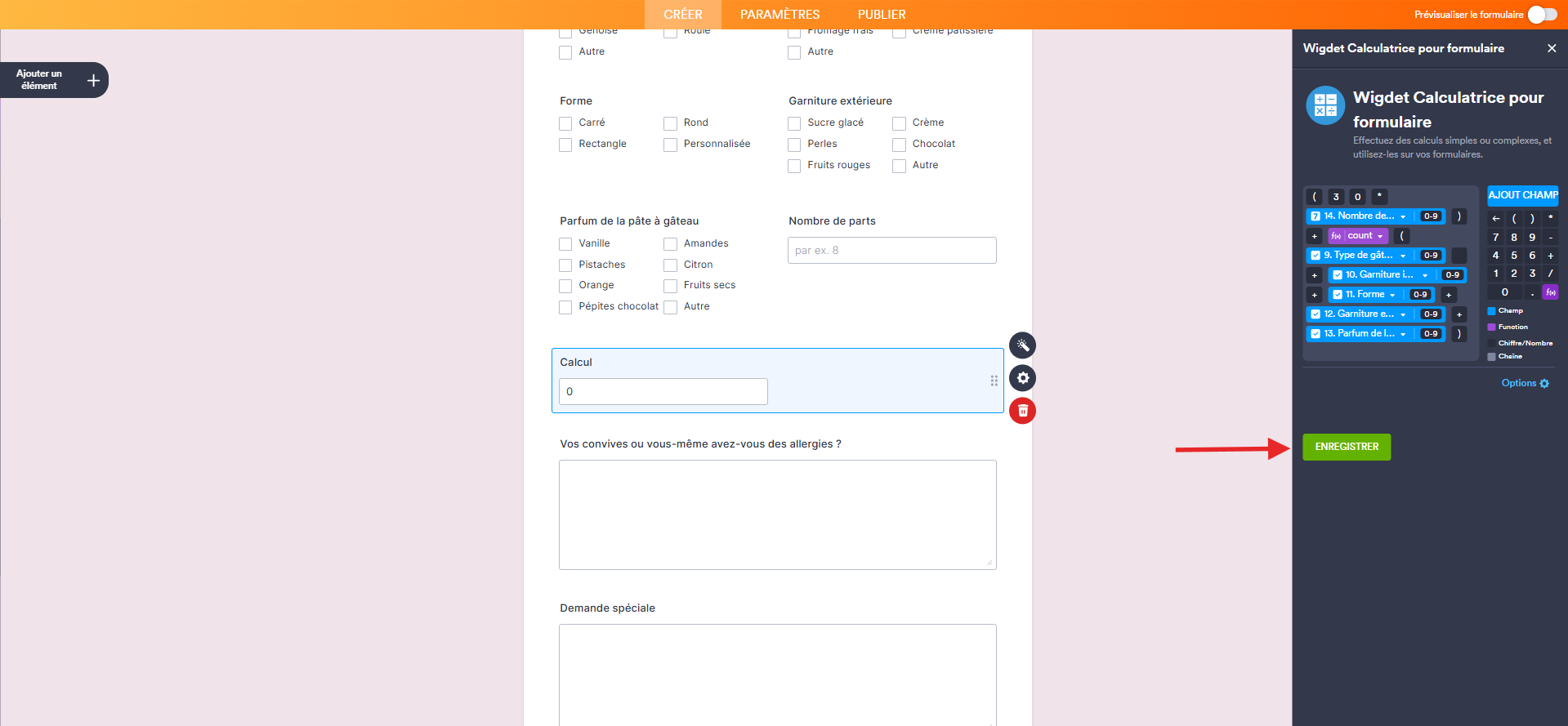1568x726 pixels.
Task: Check the Vanille checkbox
Action: [x=565, y=244]
